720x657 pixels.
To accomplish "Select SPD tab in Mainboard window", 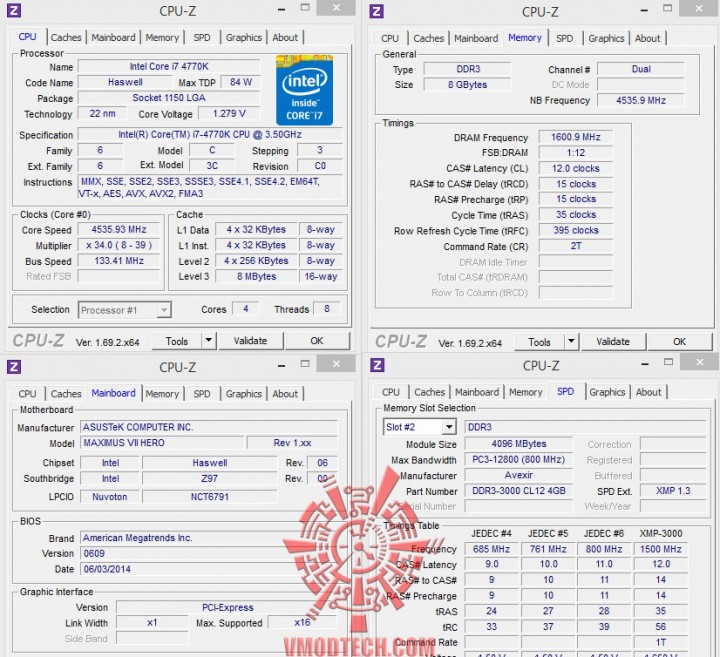I will [x=202, y=394].
